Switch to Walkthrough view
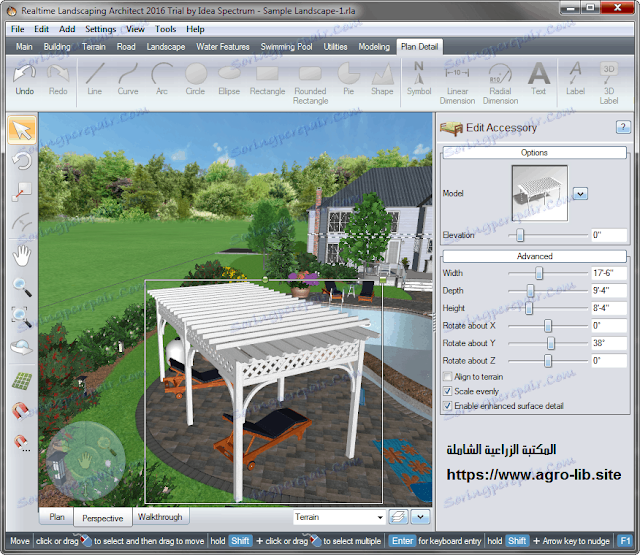Screen dimensions: 640x555 coord(160,517)
